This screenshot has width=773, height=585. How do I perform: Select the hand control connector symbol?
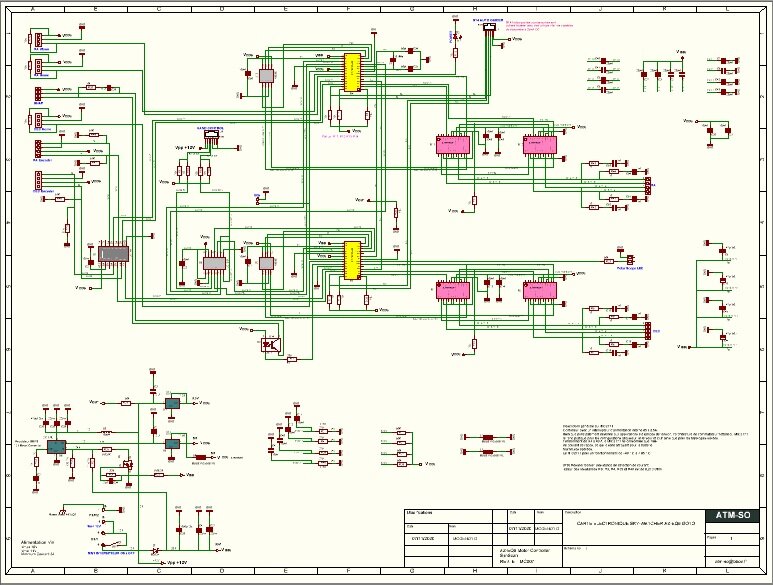pos(212,134)
